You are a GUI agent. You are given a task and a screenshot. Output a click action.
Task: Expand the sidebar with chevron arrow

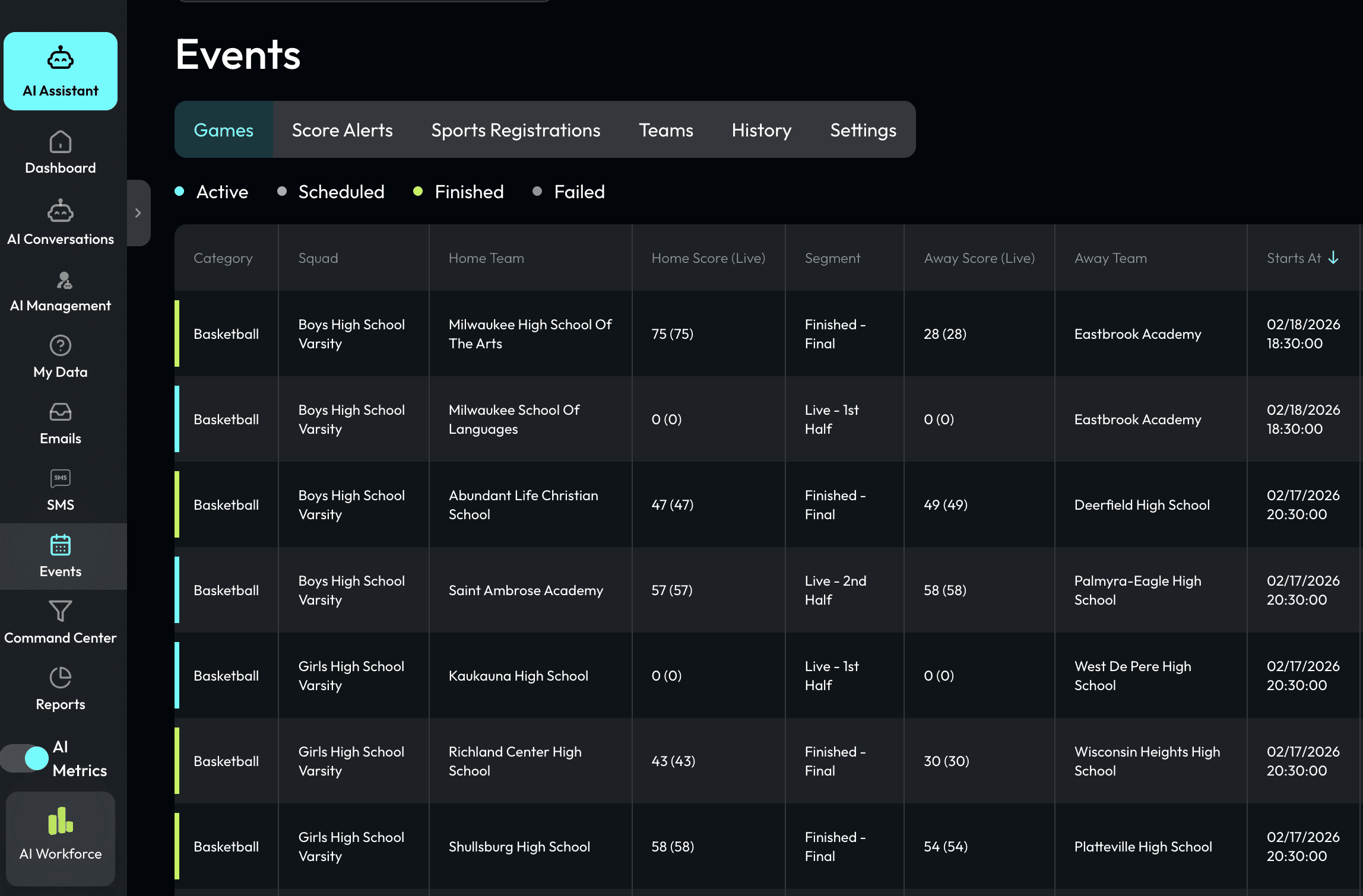(x=138, y=213)
